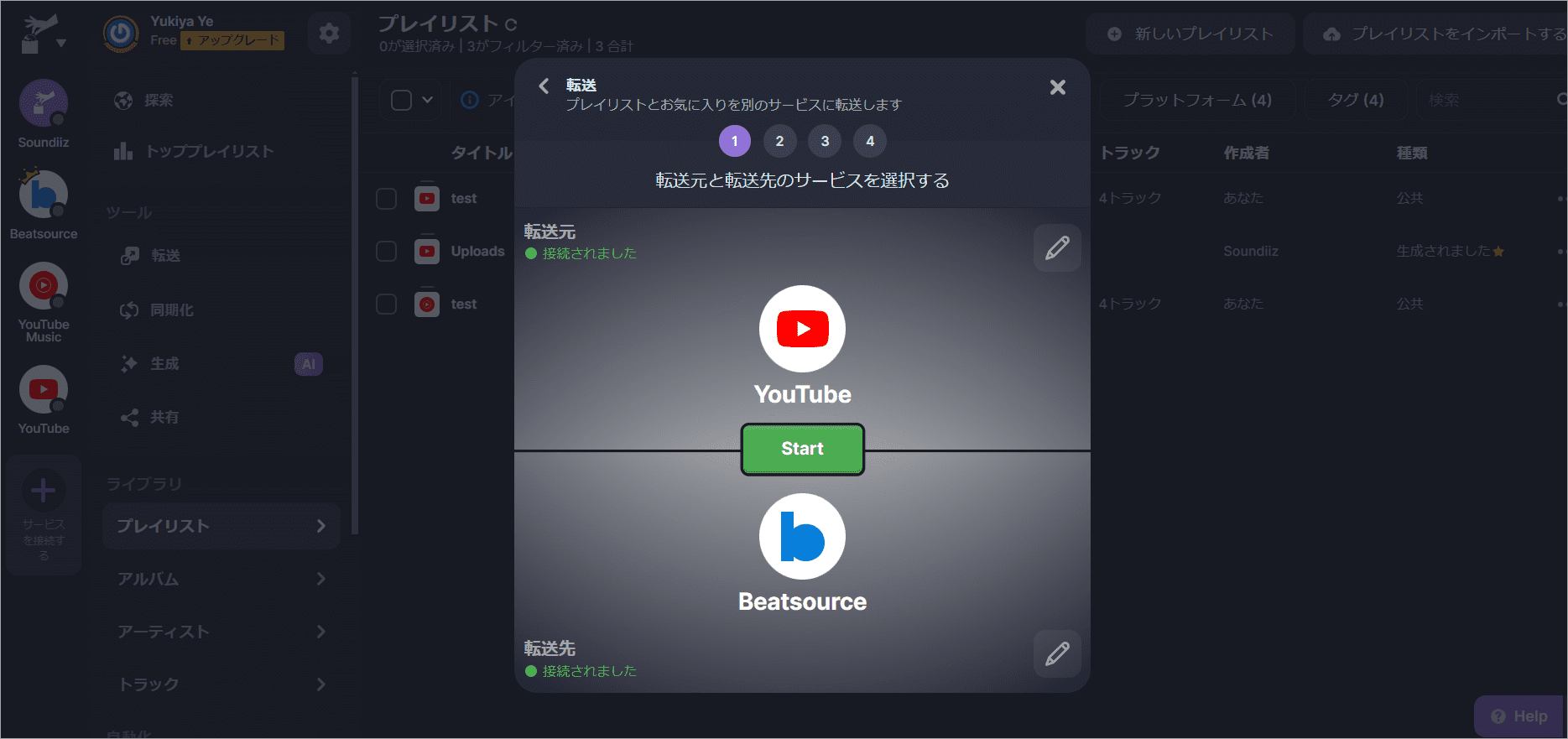1568x739 pixels.
Task: Go to step 4 of the transfer wizard
Action: pyautogui.click(x=870, y=141)
